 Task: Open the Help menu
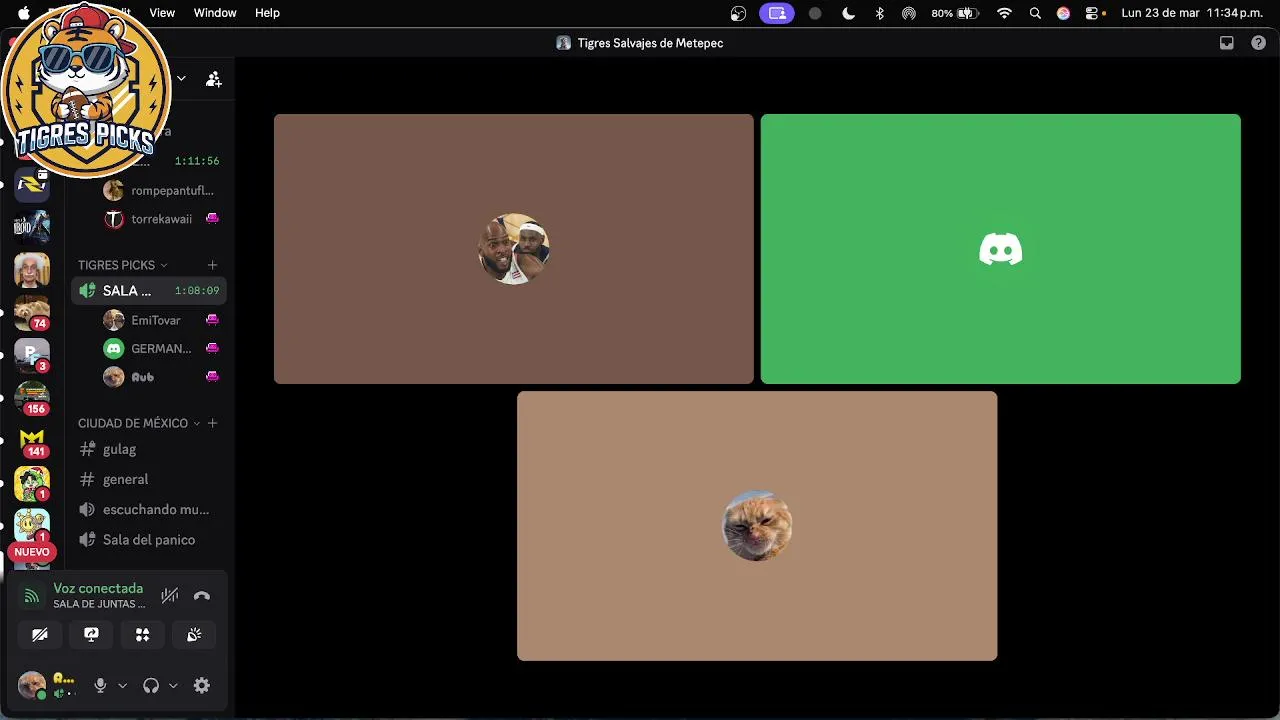[x=267, y=13]
